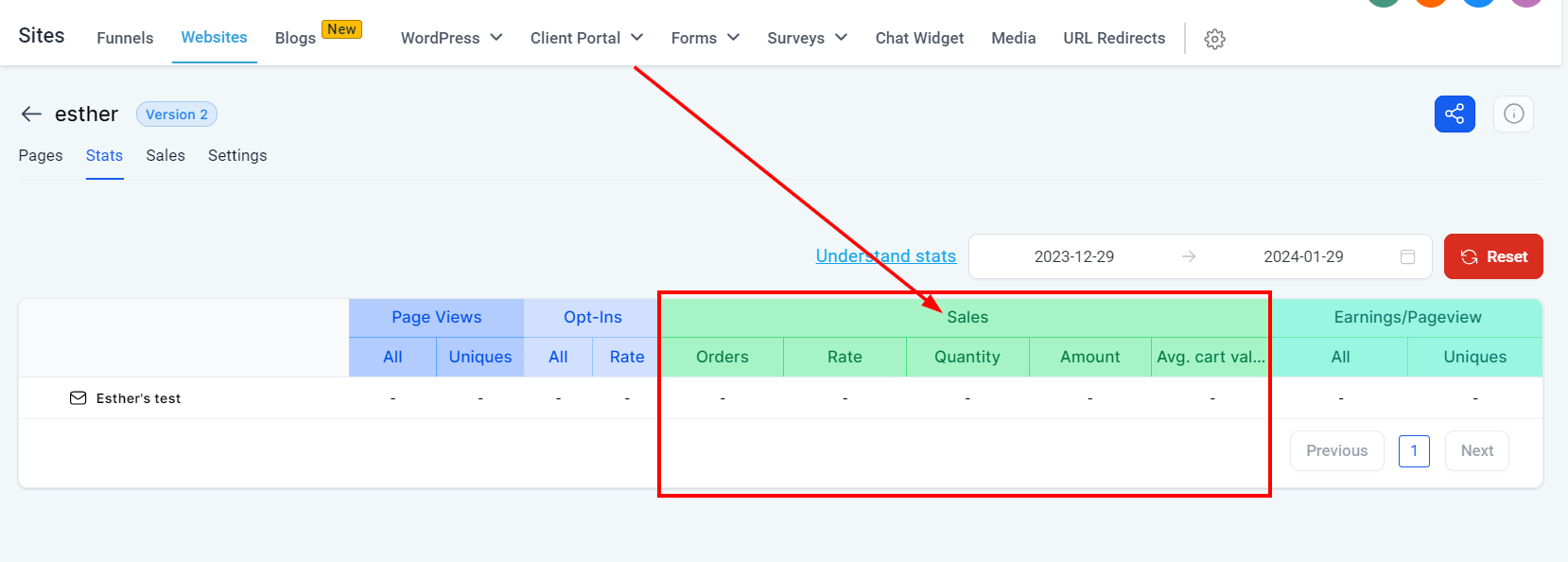
Task: Click the Next pagination button
Action: 1476,451
